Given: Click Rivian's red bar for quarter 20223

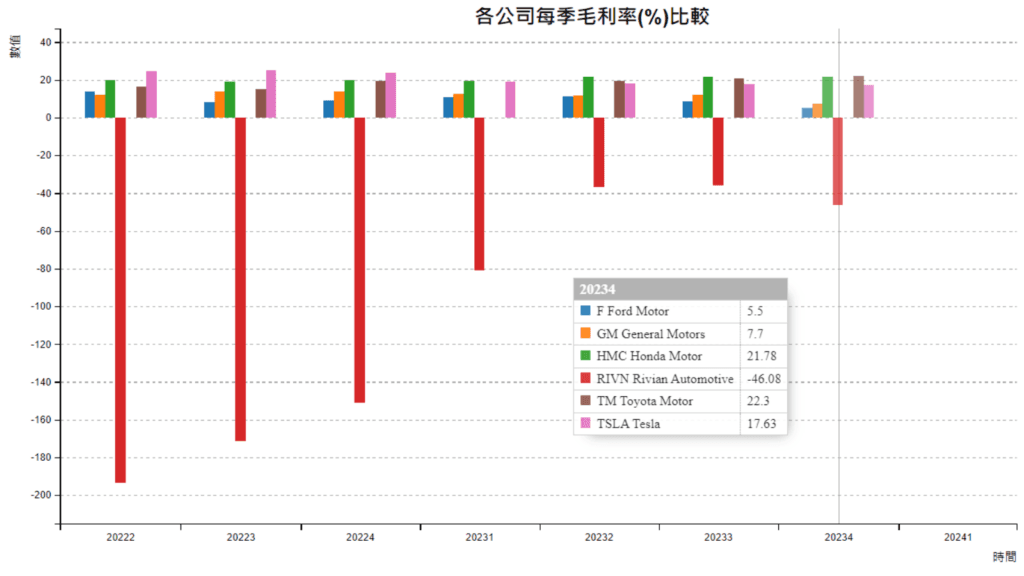Looking at the screenshot, I should pos(240,279).
